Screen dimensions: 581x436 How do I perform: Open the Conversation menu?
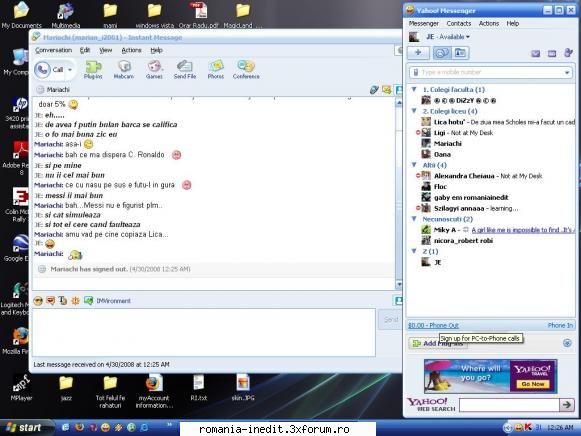53,50
